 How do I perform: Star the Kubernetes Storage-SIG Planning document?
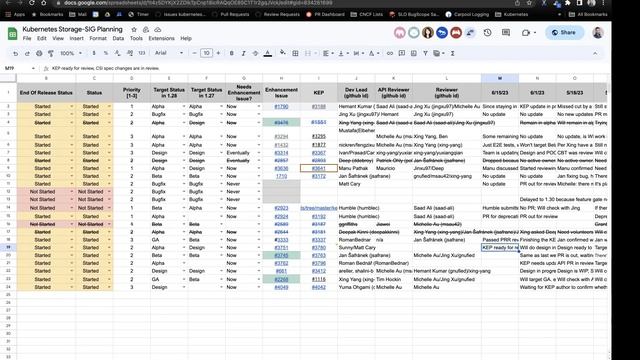134,29
